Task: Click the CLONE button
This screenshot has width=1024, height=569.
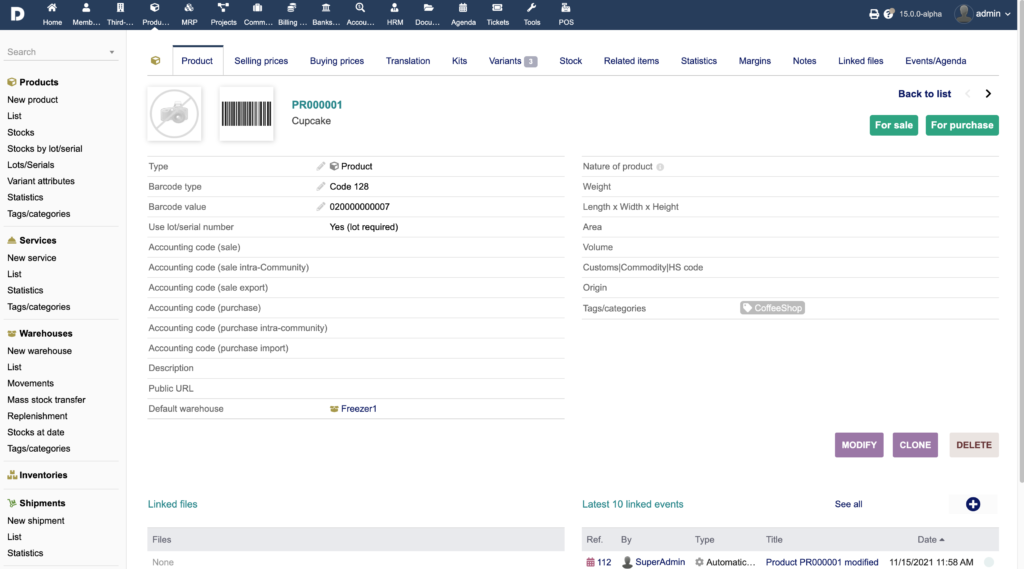Action: [915, 445]
